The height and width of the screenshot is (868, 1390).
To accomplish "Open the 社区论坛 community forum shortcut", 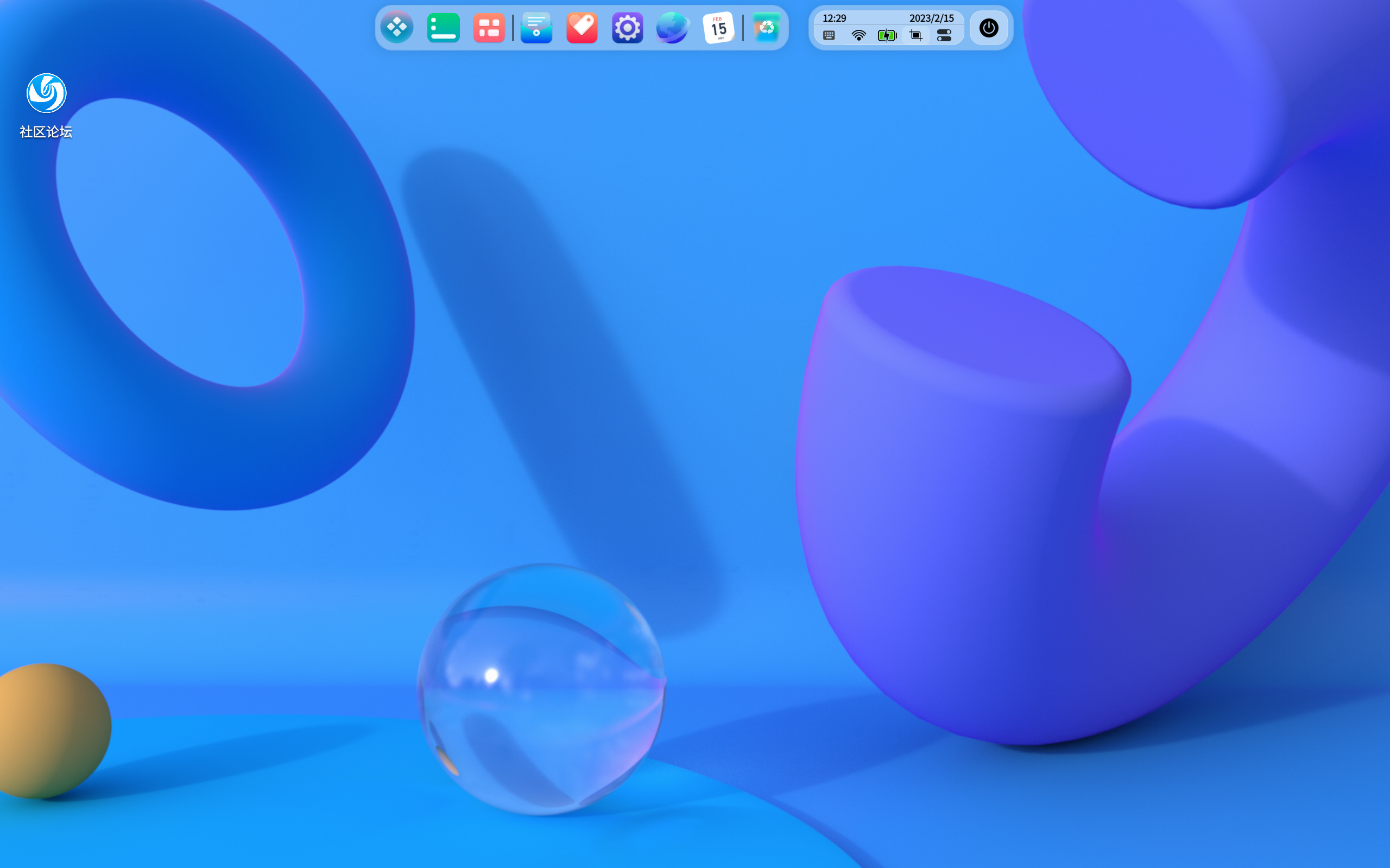I will tap(46, 93).
